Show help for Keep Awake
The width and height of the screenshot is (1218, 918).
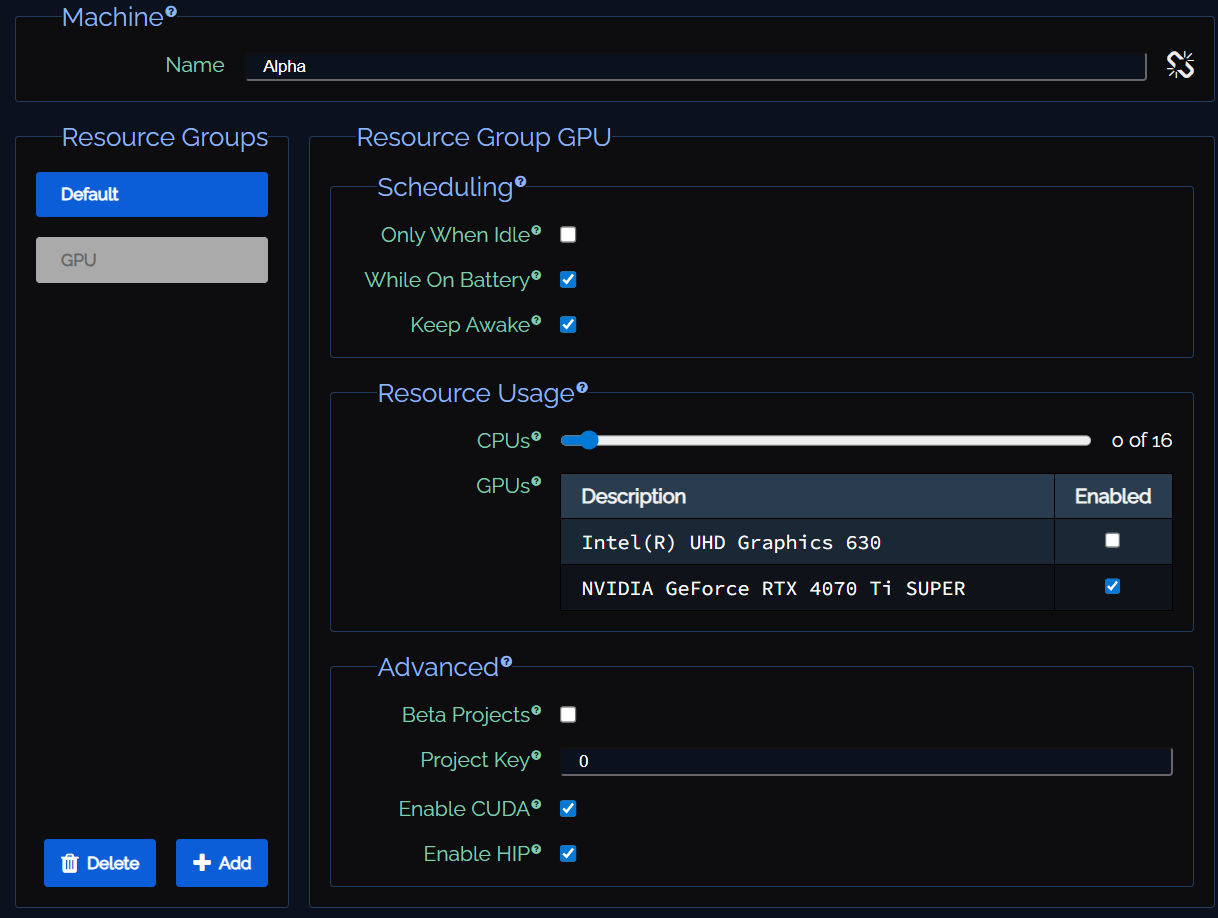(x=536, y=320)
